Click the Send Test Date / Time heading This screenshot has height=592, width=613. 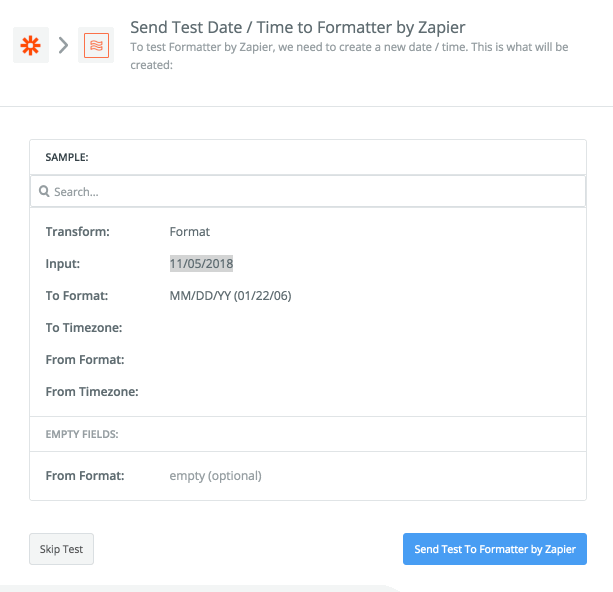(298, 27)
